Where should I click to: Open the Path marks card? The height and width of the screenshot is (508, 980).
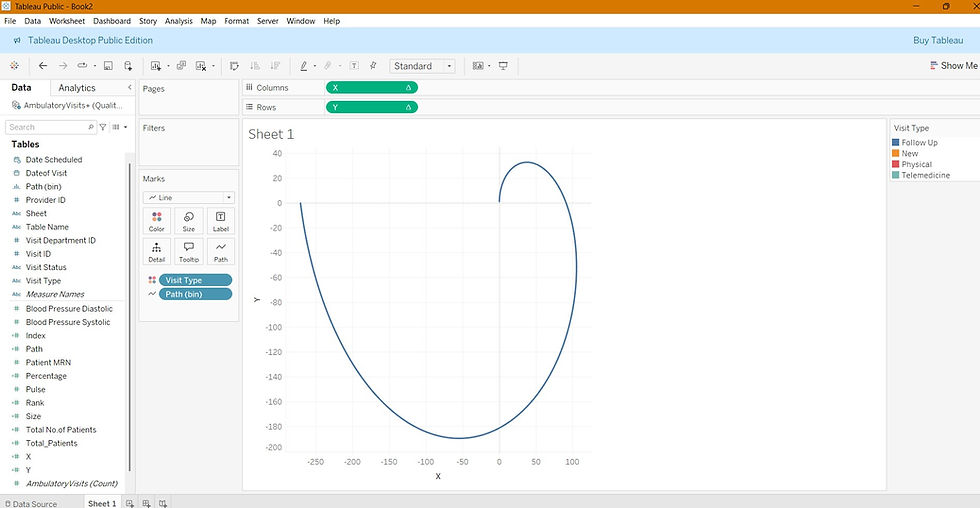pyautogui.click(x=221, y=251)
